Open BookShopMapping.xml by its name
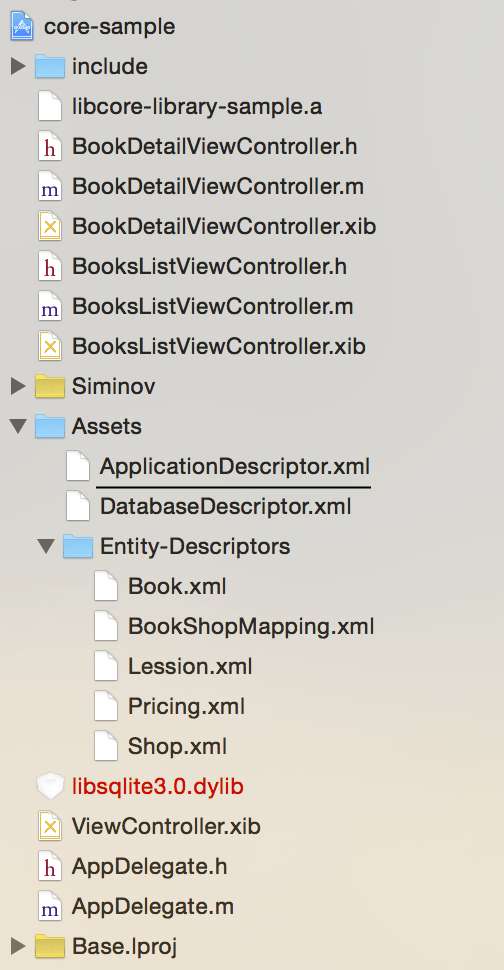Viewport: 504px width, 970px height. [251, 627]
